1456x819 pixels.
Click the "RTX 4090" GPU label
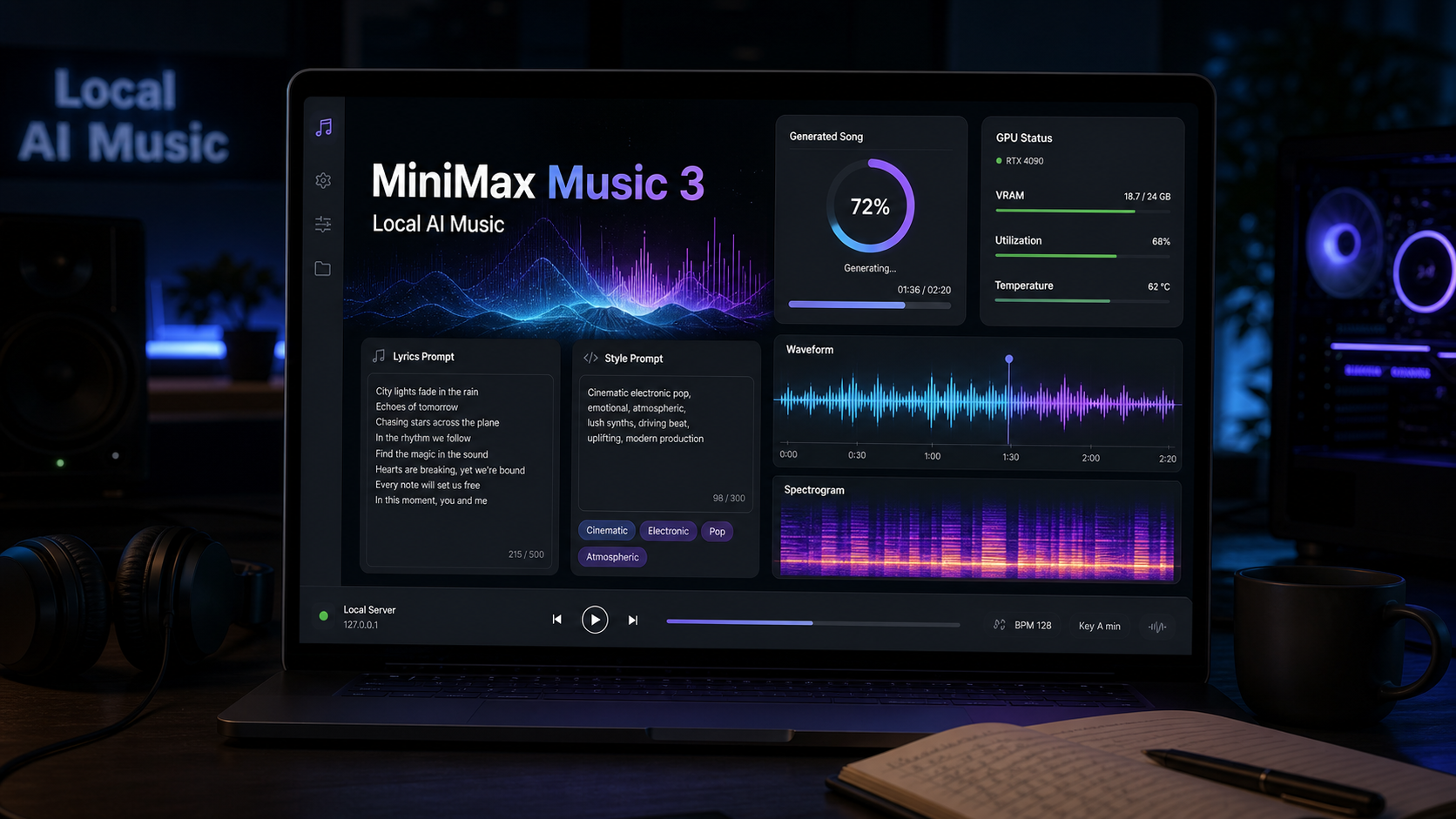pyautogui.click(x=1024, y=161)
